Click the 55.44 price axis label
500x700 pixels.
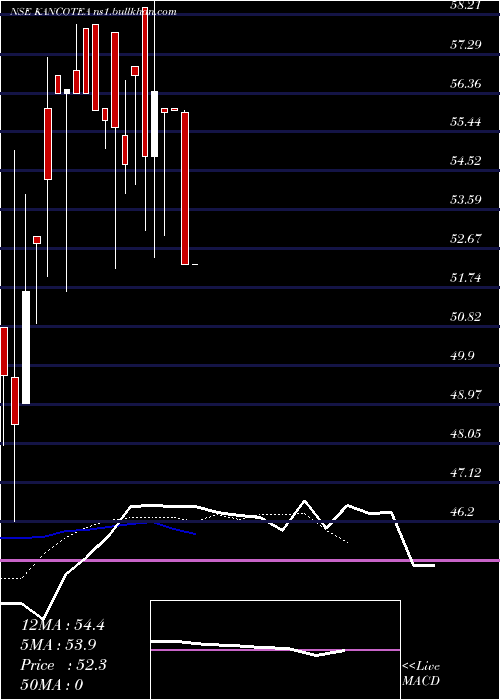click(467, 121)
